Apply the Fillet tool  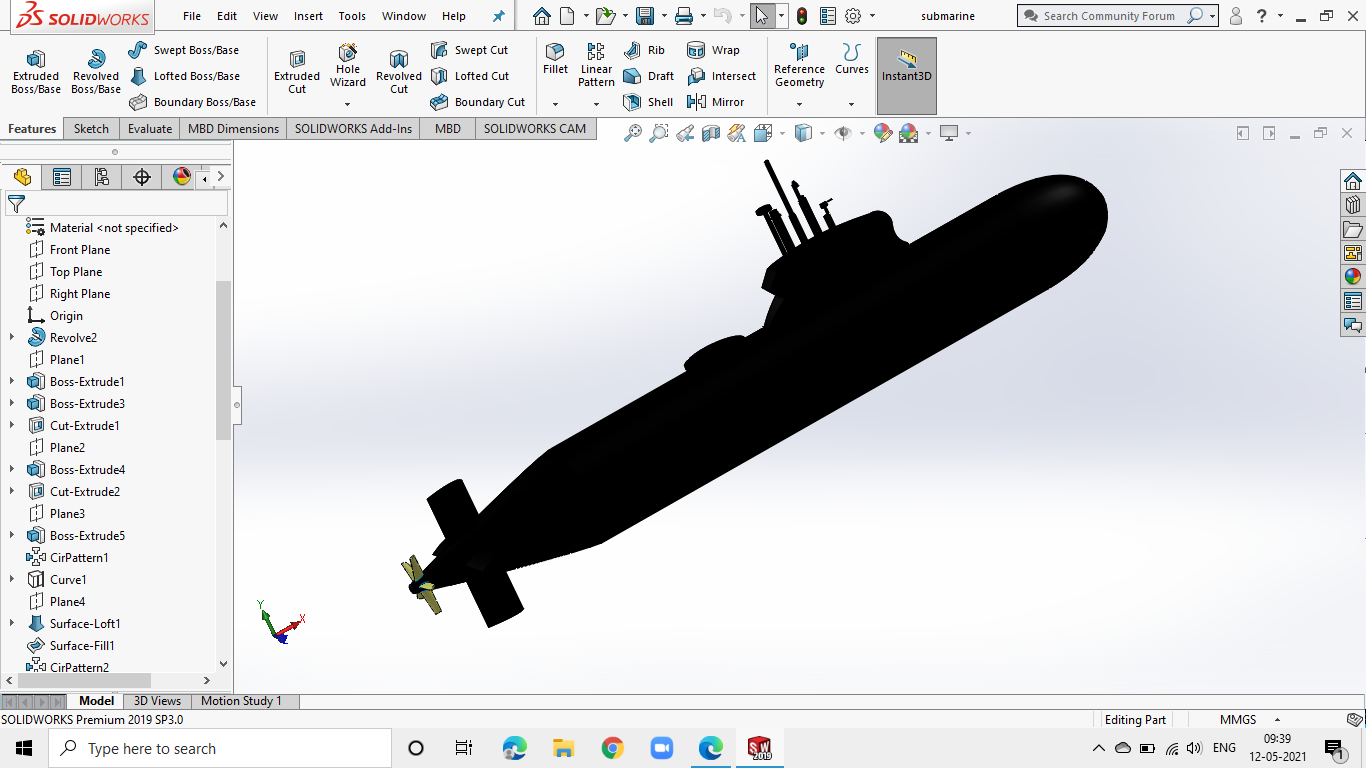point(555,59)
